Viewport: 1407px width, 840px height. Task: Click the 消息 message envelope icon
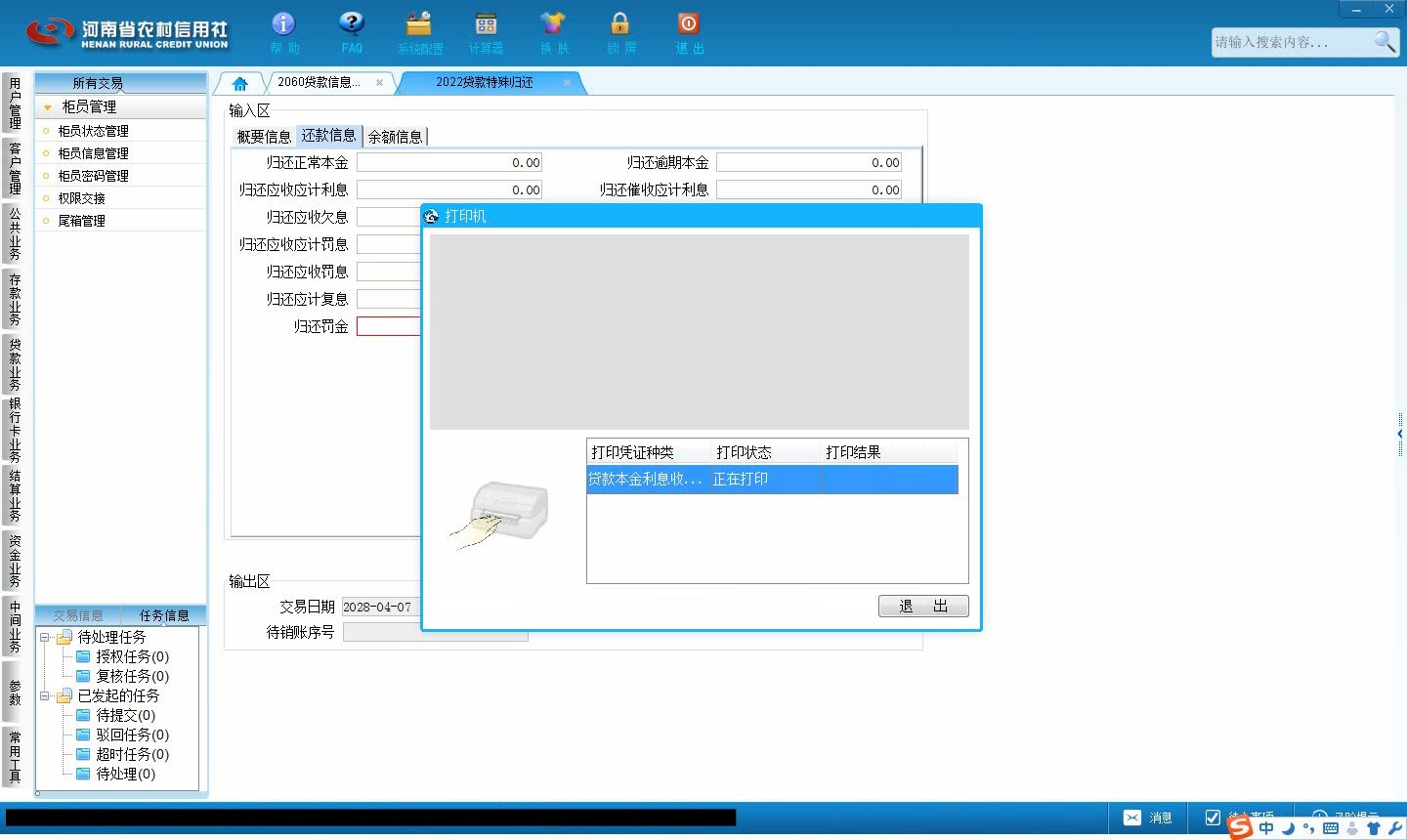click(1132, 818)
